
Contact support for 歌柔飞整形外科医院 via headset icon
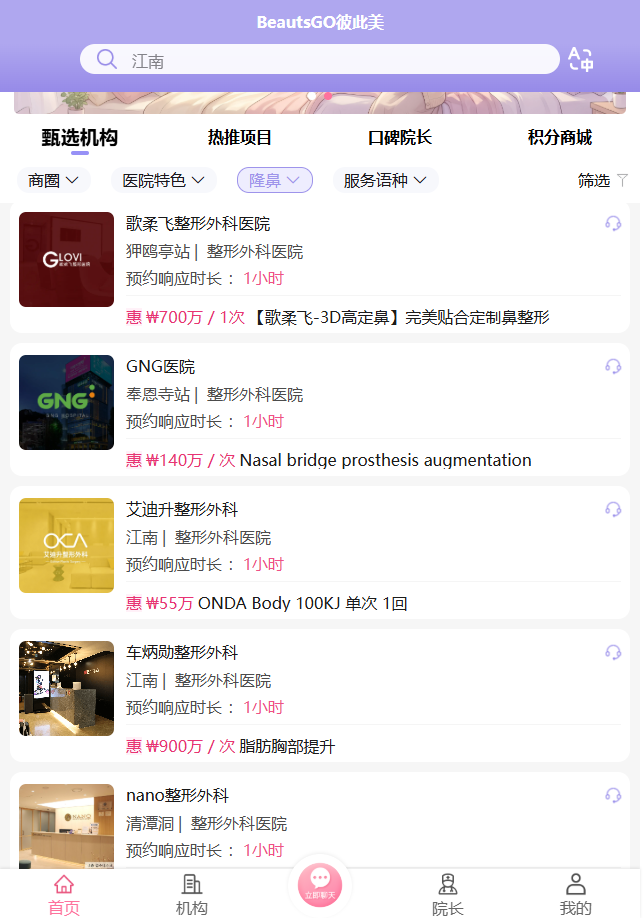(x=613, y=224)
